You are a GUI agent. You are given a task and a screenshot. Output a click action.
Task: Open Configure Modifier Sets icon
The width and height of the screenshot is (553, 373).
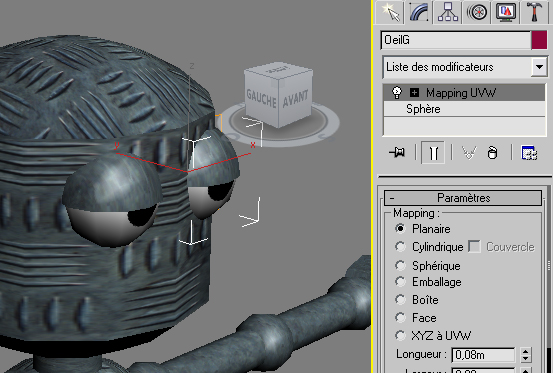click(x=529, y=153)
